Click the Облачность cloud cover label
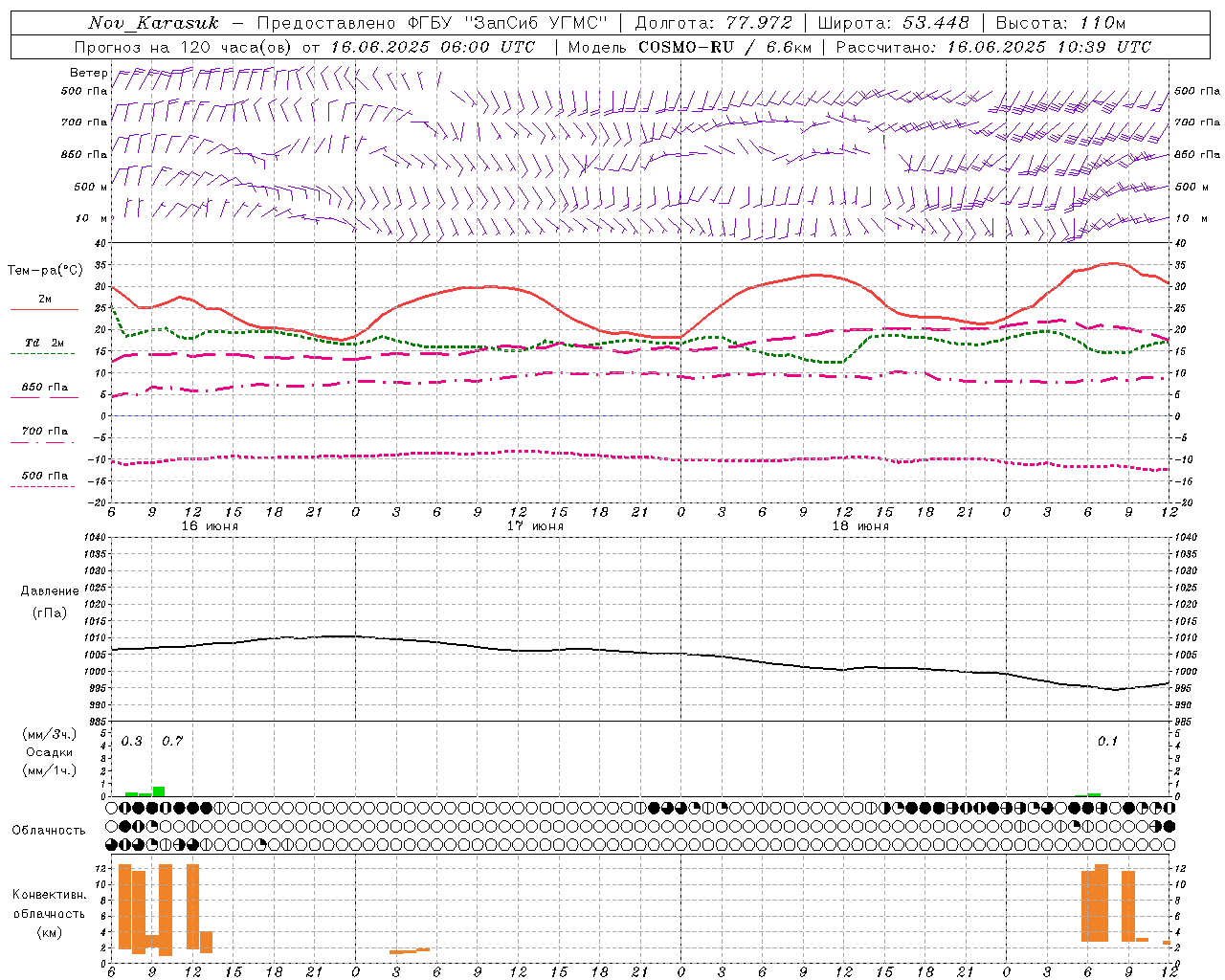The image size is (1225, 980). point(49,830)
